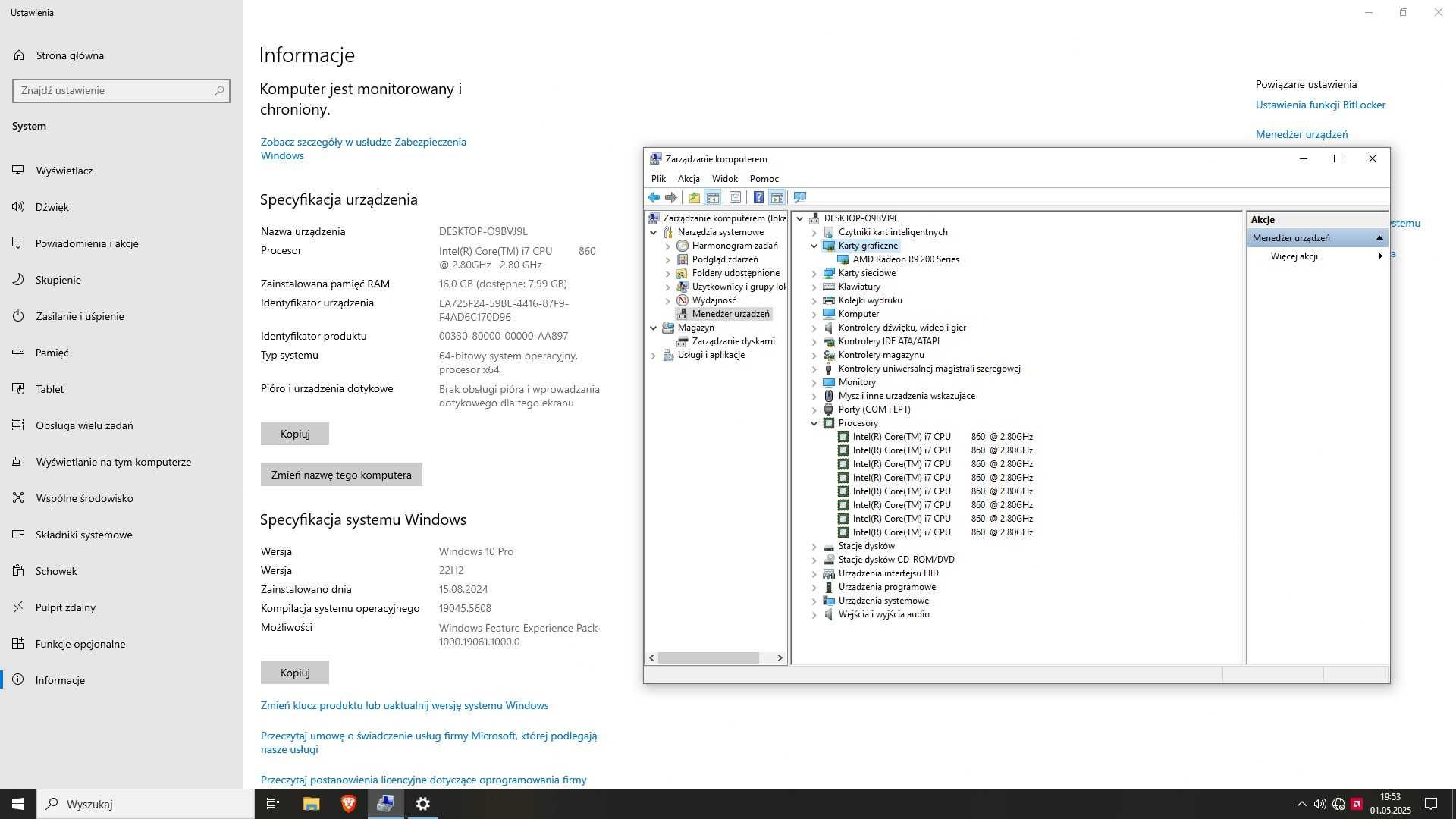
Task: Click the Harmonogram zadań clock icon
Action: 682,246
